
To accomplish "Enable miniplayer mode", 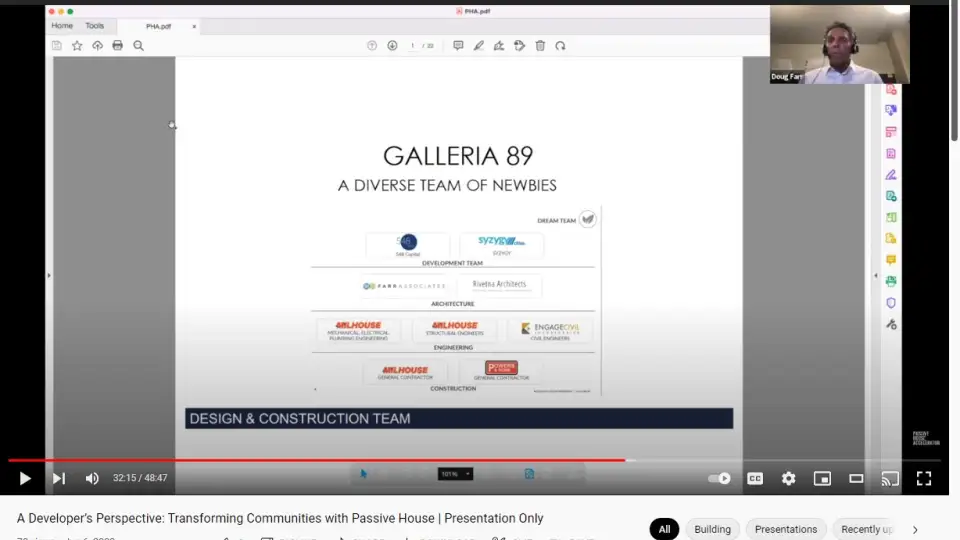I will pyautogui.click(x=822, y=479).
